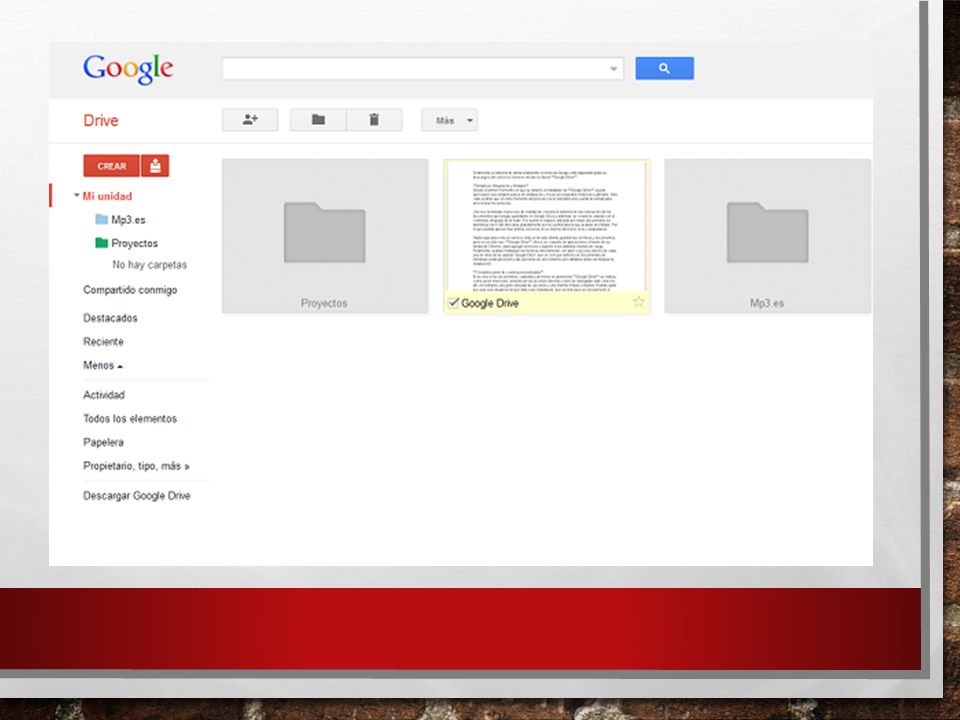Viewport: 960px width, 720px height.
Task: Open the Más dropdown menu
Action: [449, 120]
